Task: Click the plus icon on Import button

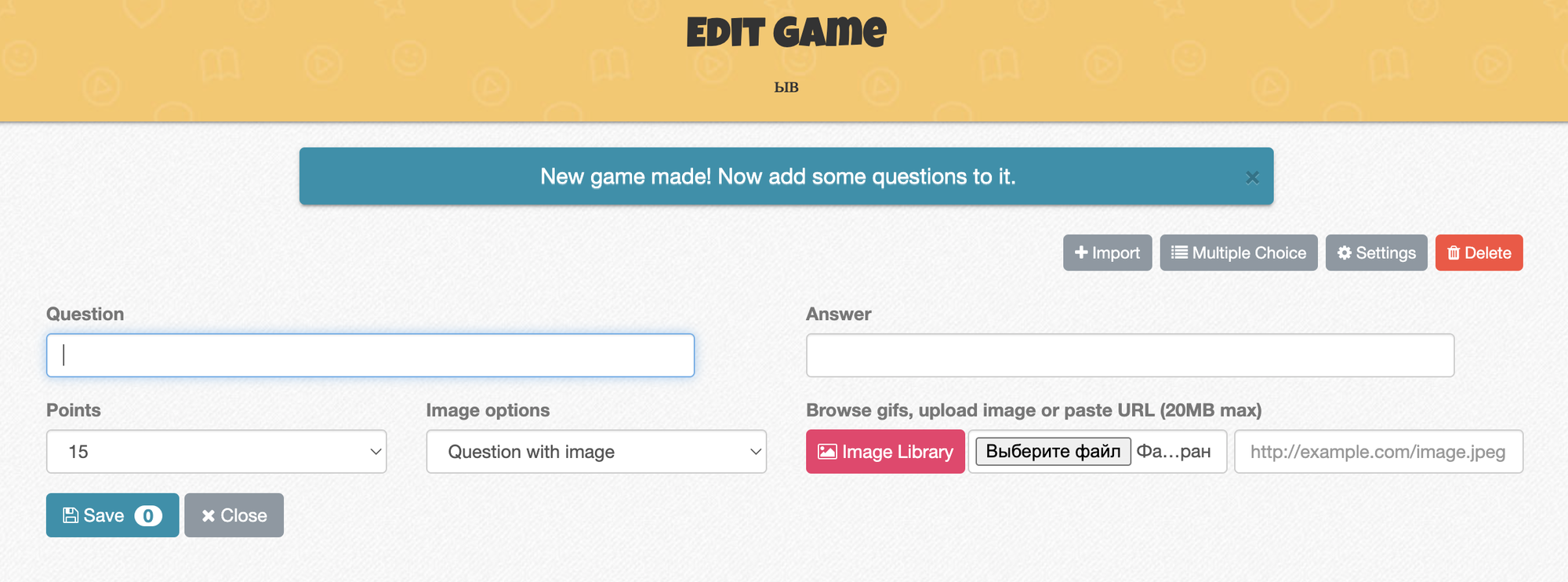Action: 1081,253
